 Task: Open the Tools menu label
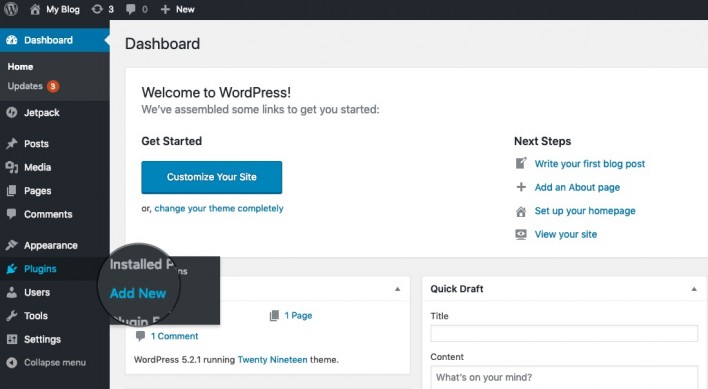click(36, 315)
